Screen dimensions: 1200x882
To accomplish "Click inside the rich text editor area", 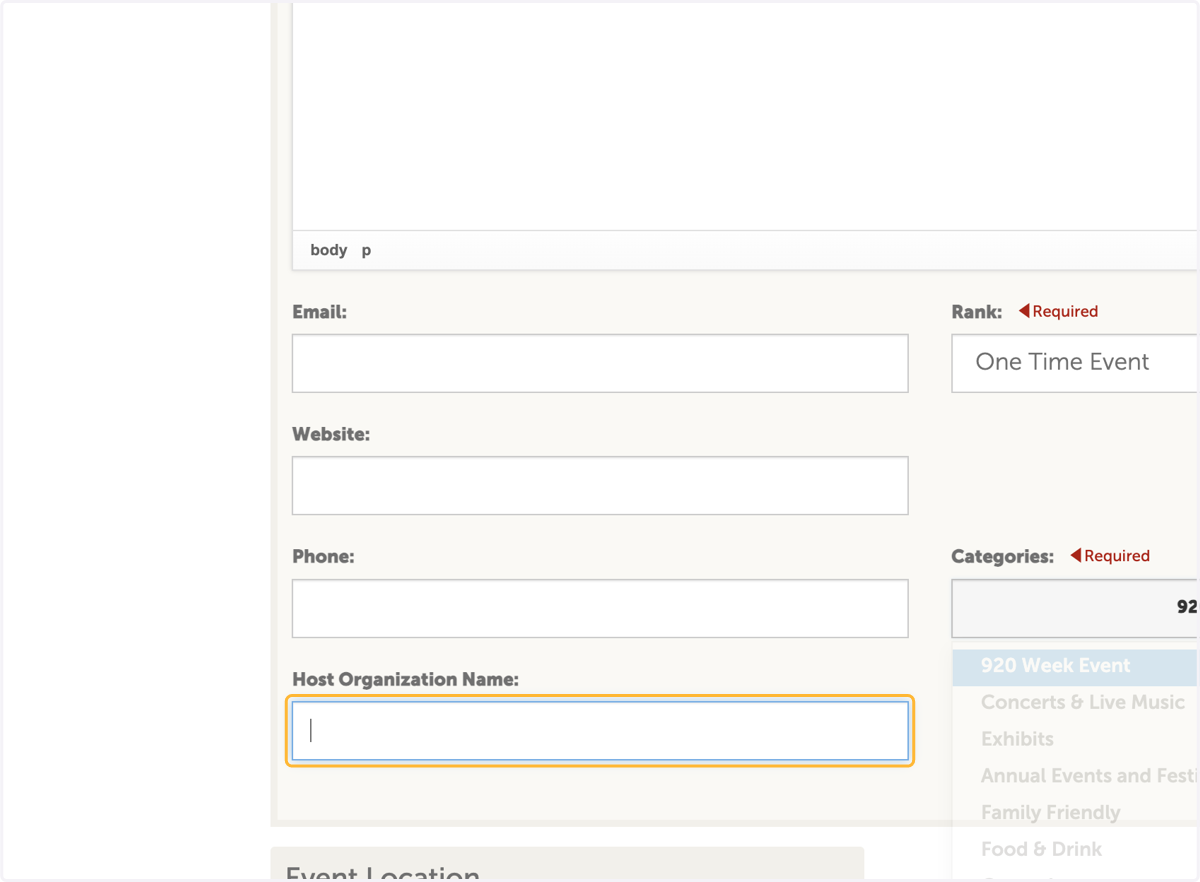I will pos(745,115).
